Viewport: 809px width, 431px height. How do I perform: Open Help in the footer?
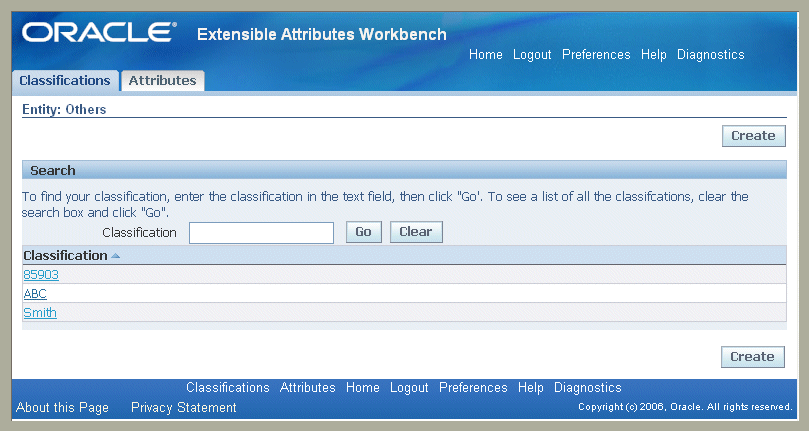(x=531, y=388)
